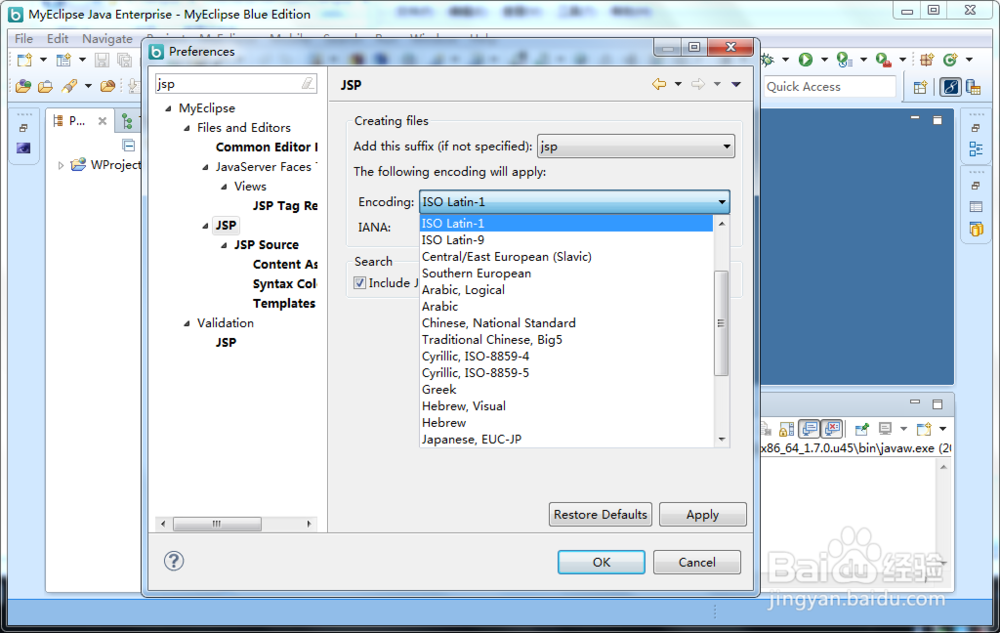Switch to the Database Explorer perspective icon
Viewport: 1000px width, 633px height.
[x=973, y=87]
